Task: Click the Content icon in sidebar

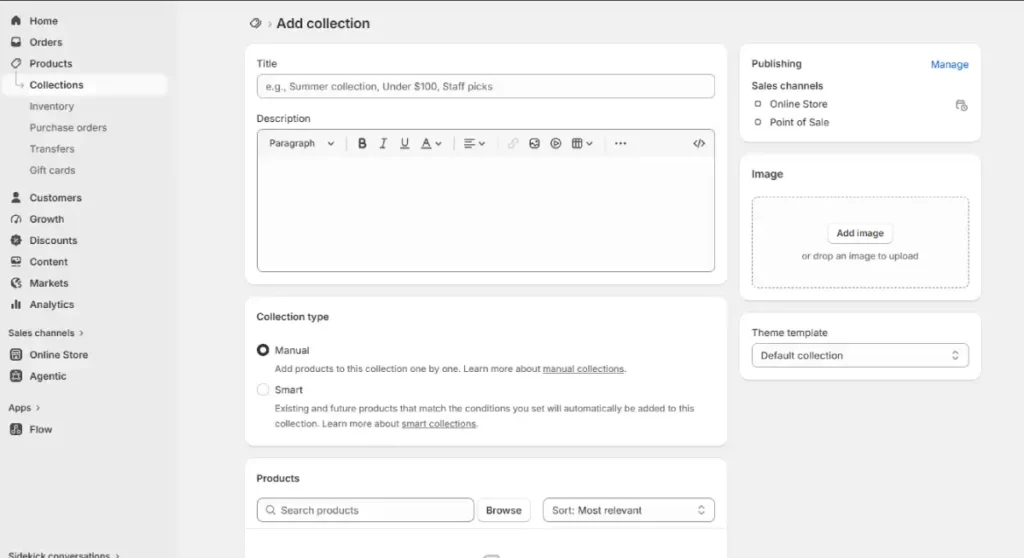Action: point(16,261)
